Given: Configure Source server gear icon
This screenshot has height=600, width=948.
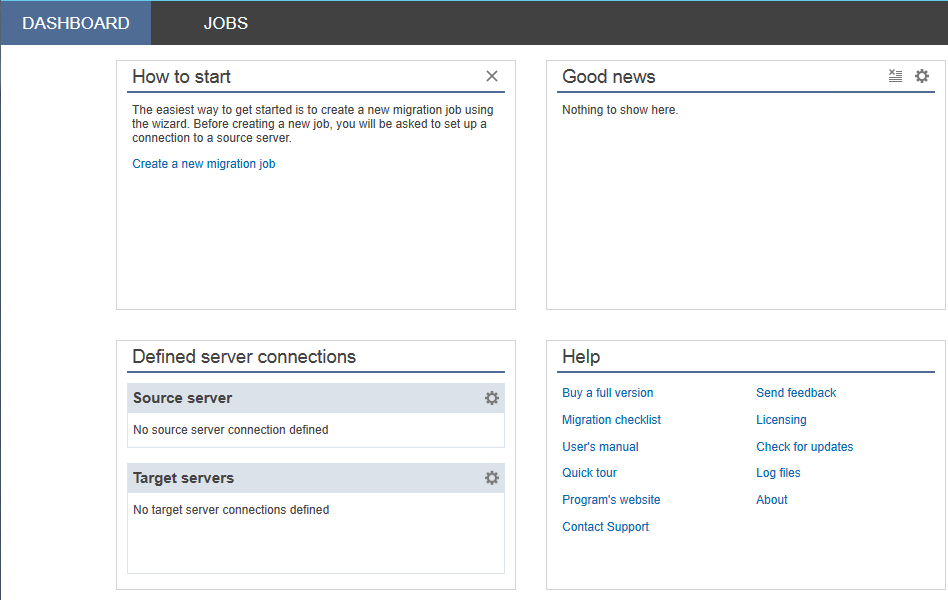Looking at the screenshot, I should (x=492, y=398).
